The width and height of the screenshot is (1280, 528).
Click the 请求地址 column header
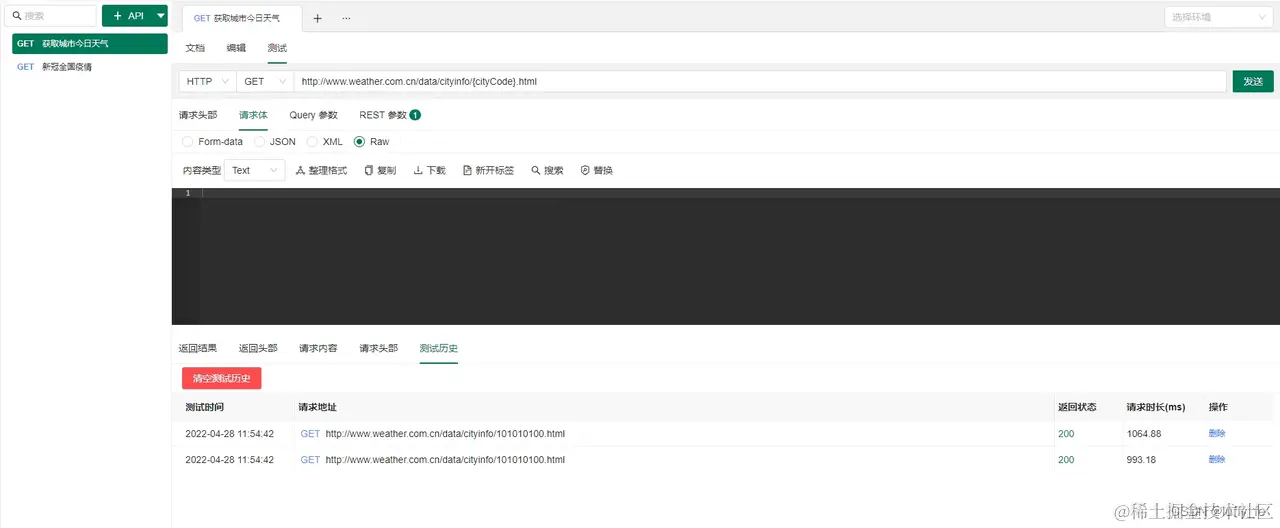(x=318, y=407)
